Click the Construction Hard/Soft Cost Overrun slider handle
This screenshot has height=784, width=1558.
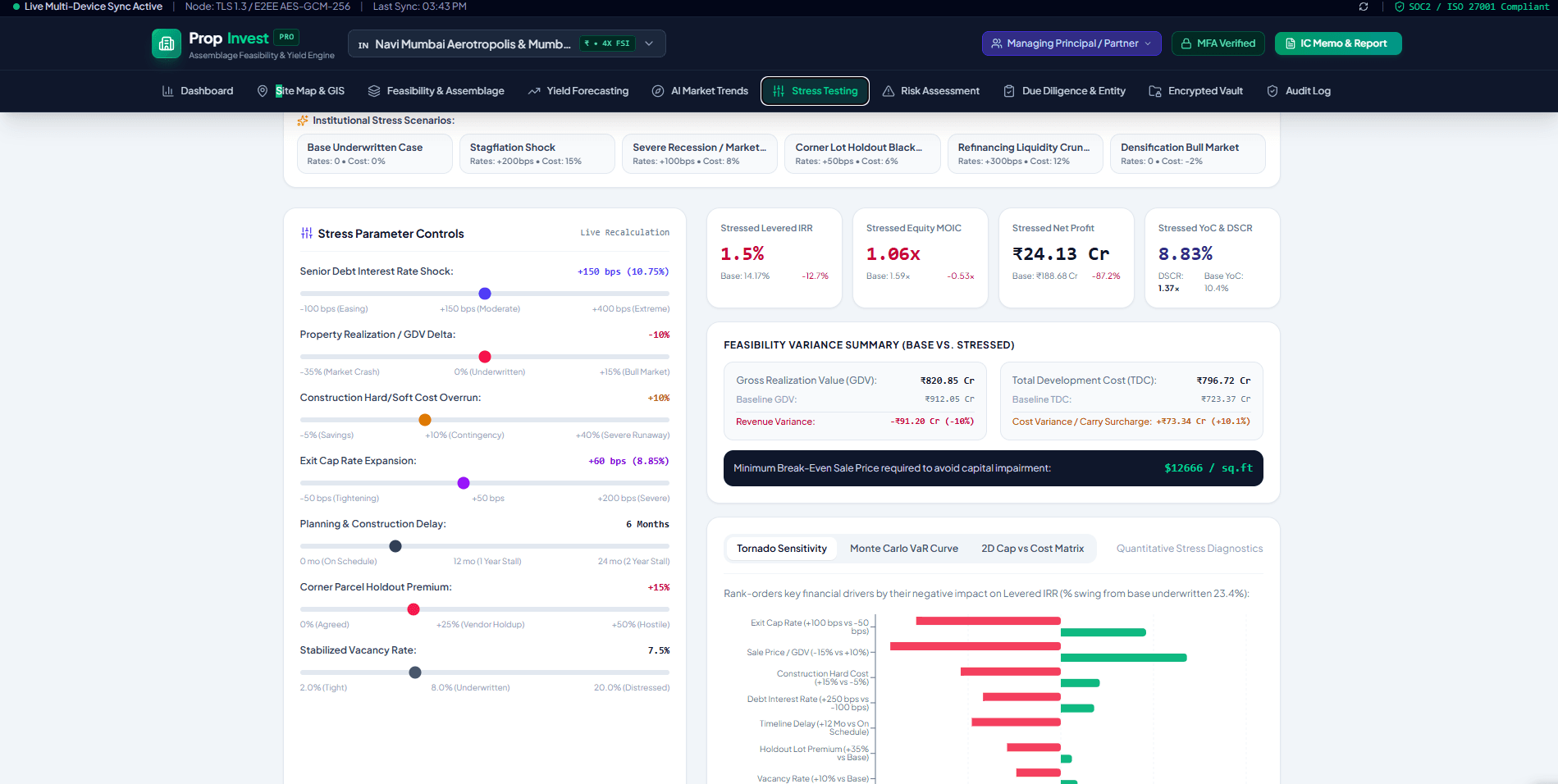[x=425, y=420]
